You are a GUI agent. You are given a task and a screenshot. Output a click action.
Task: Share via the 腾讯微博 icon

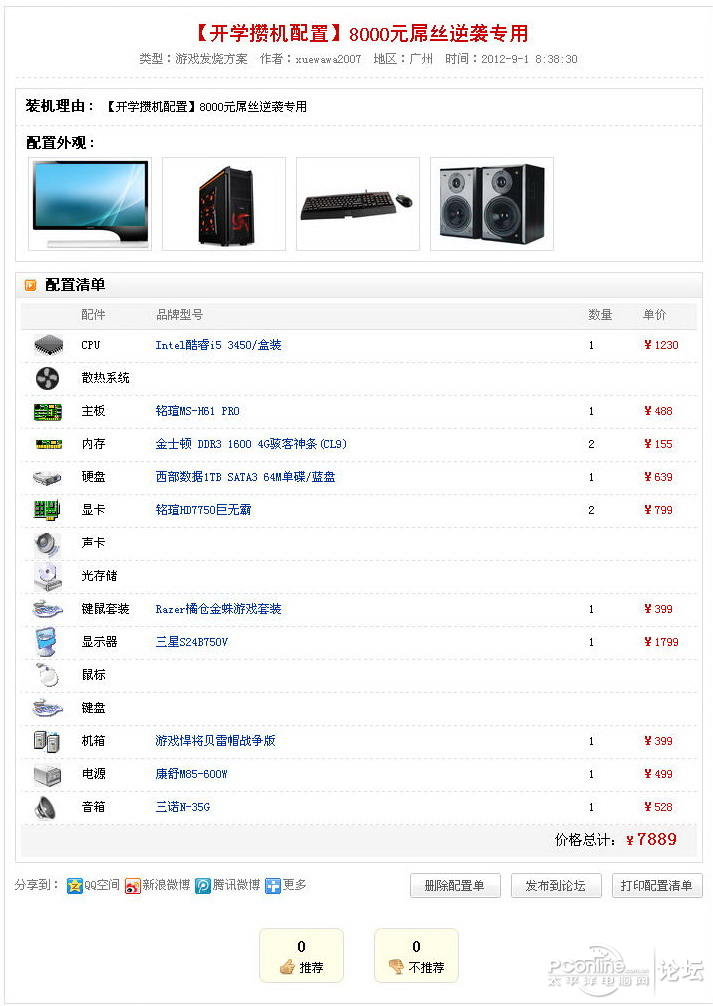[203, 885]
